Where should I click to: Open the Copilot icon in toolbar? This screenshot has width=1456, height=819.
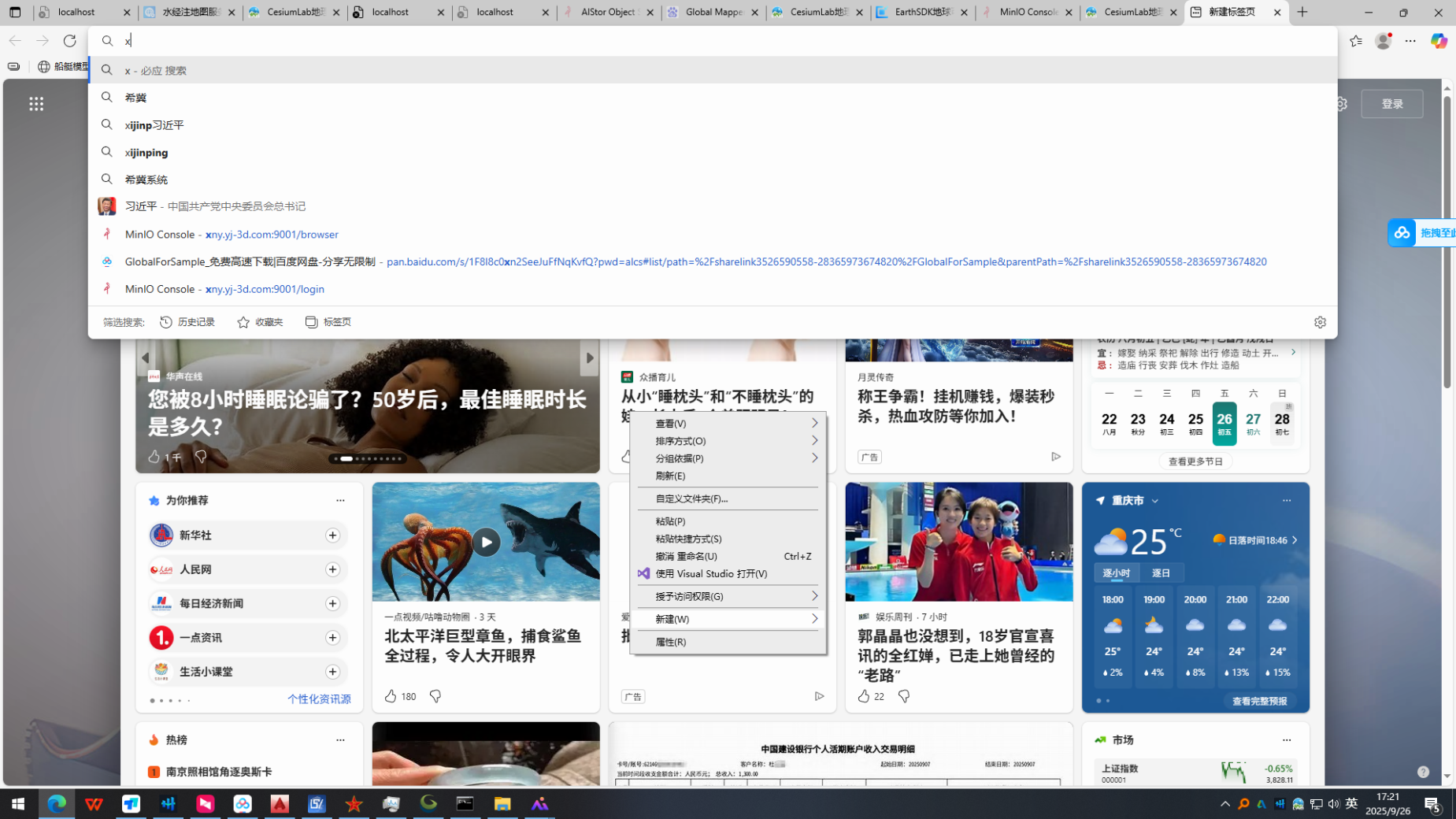click(x=1438, y=41)
